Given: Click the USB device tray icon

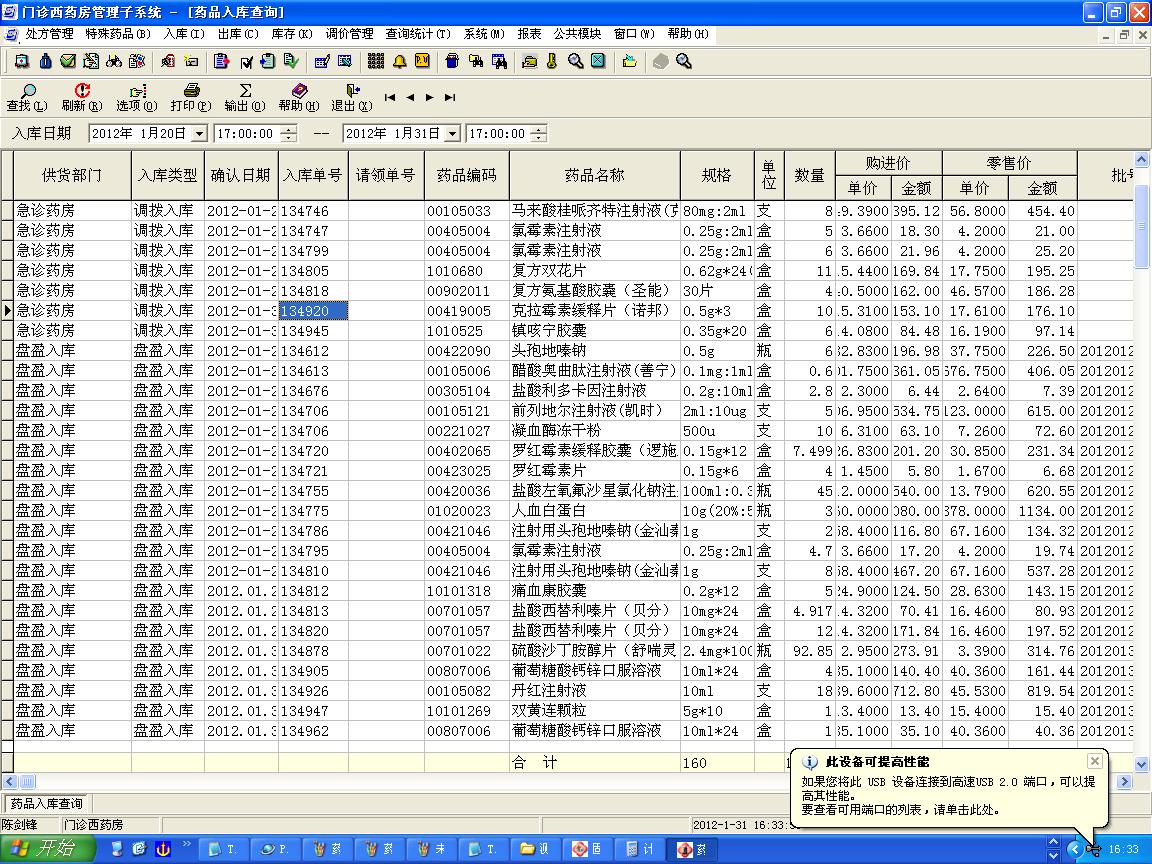Looking at the screenshot, I should click(x=1093, y=850).
